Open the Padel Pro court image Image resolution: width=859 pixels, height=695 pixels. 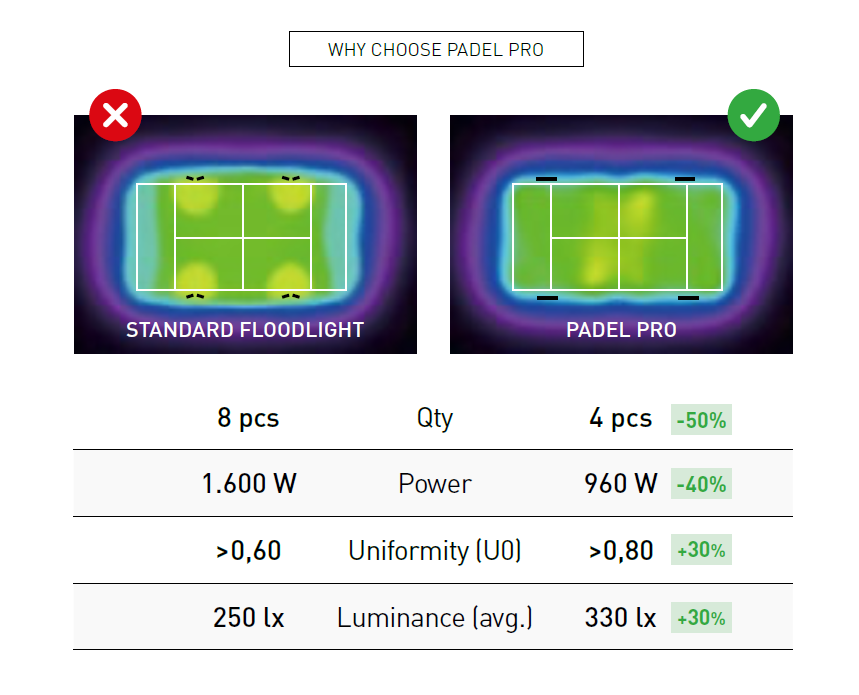pyautogui.click(x=621, y=236)
